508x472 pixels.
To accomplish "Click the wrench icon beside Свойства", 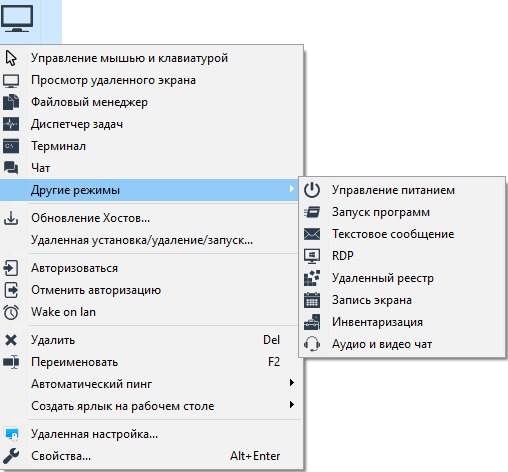I will point(11,456).
